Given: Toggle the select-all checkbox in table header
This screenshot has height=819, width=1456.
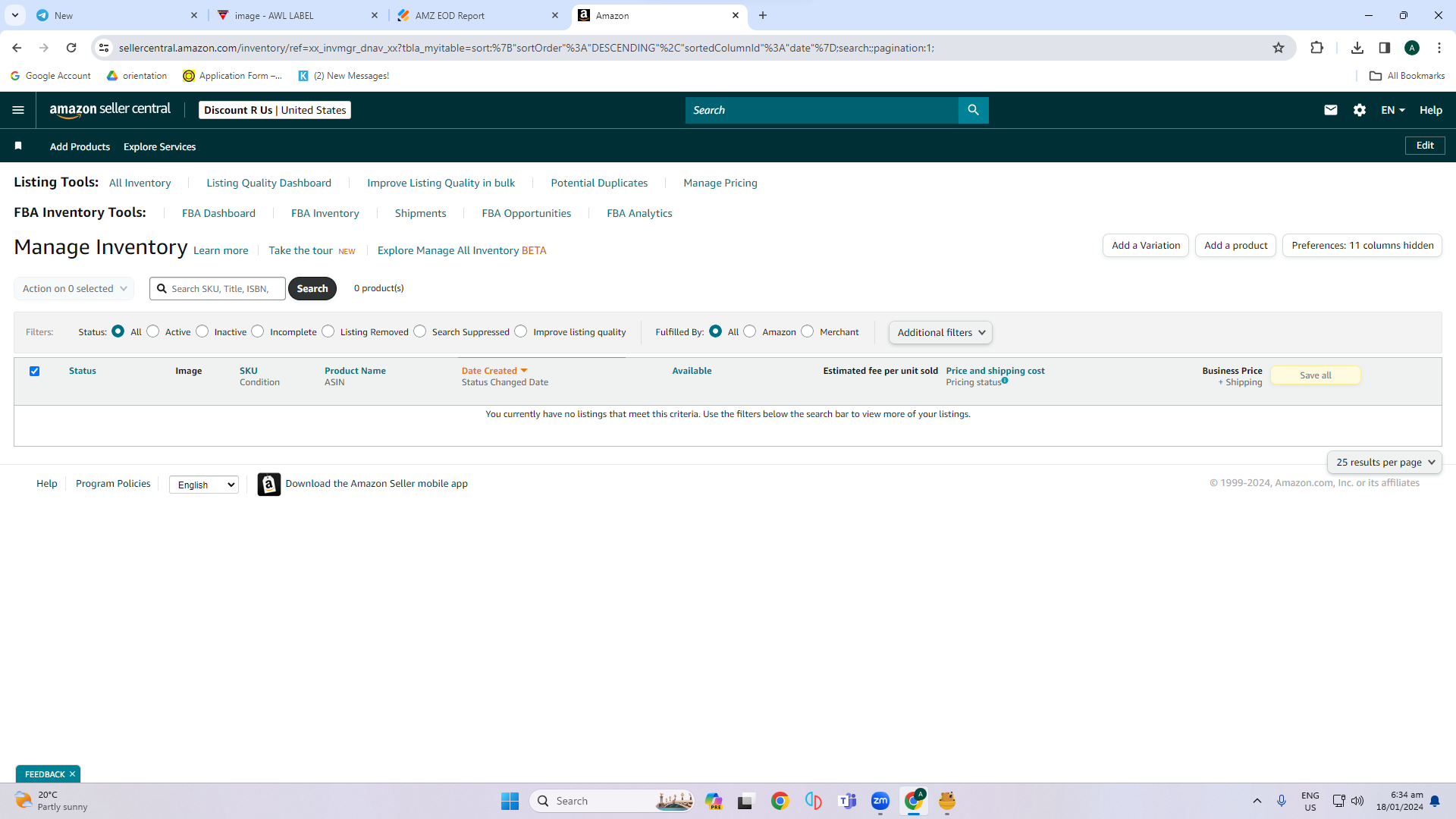Looking at the screenshot, I should click(34, 371).
